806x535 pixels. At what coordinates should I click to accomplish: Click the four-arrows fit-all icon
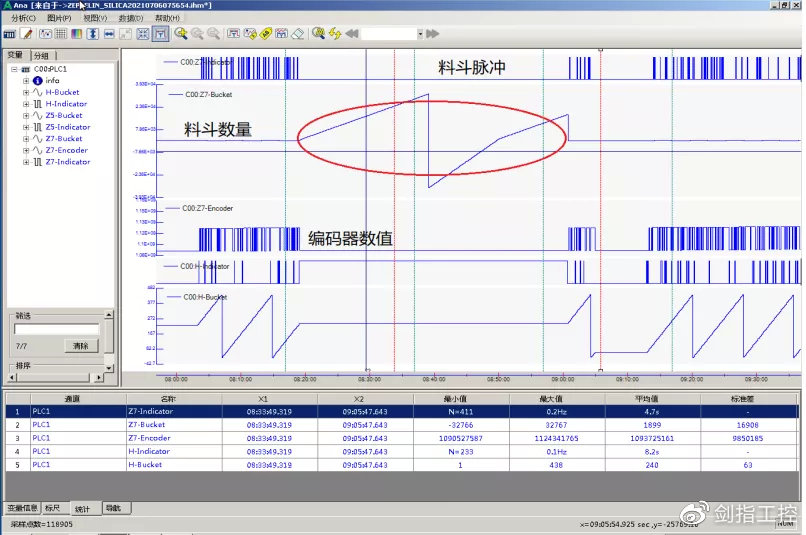(143, 34)
